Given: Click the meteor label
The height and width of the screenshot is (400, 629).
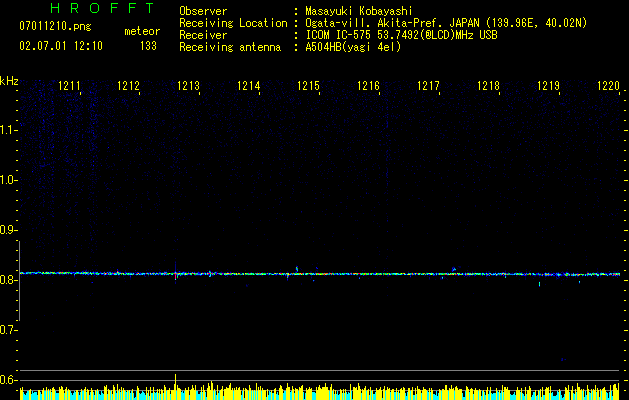Looking at the screenshot, I should coord(142,31).
